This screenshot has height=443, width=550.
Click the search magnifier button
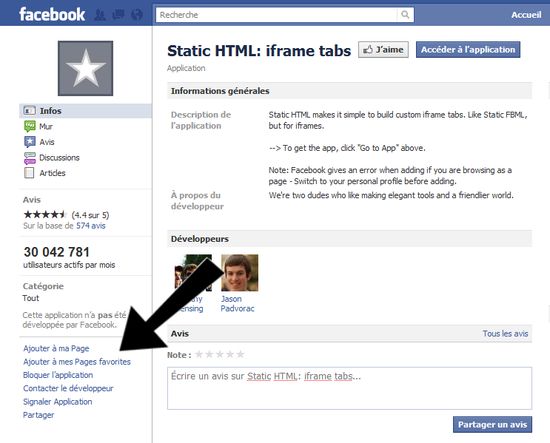pyautogui.click(x=405, y=15)
